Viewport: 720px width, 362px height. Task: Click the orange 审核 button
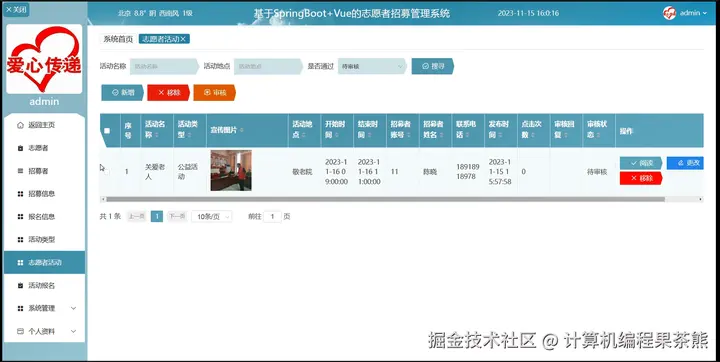[x=214, y=92]
